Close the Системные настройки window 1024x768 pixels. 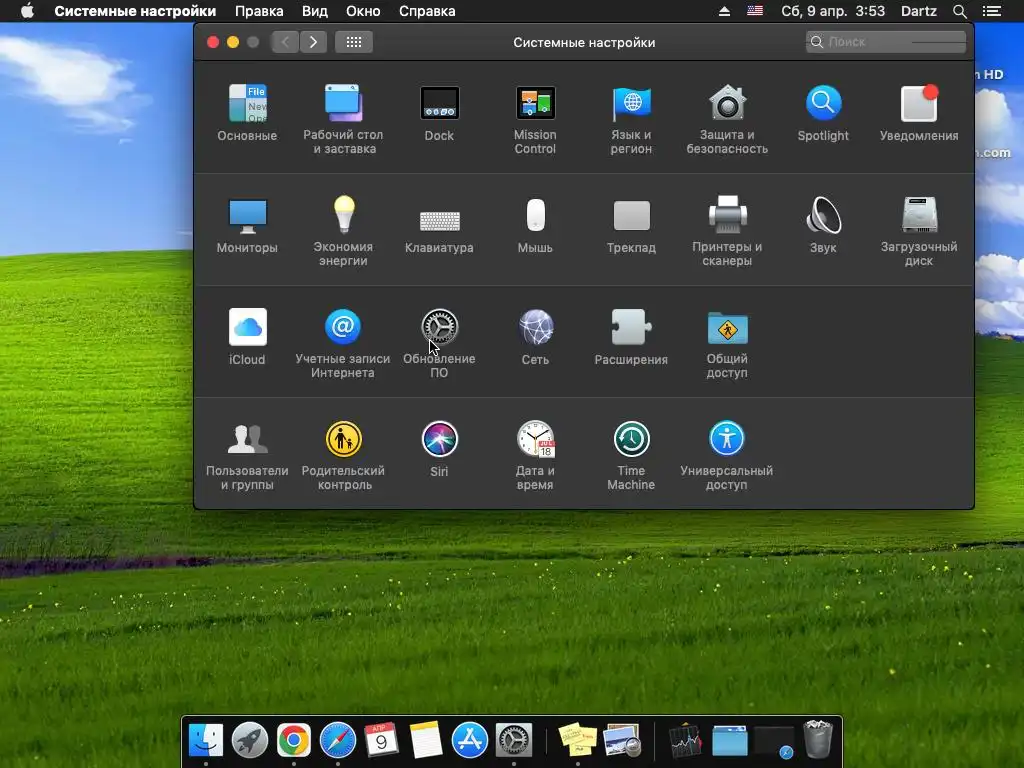pyautogui.click(x=213, y=42)
